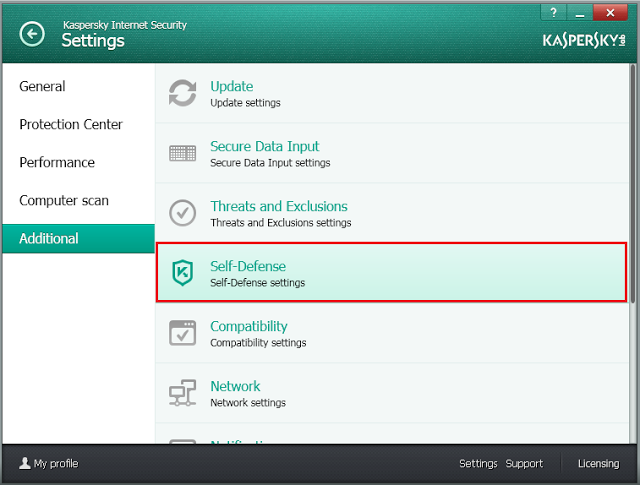This screenshot has width=640, height=485.
Task: Click the 'Settings' page heading
Action: 93,41
